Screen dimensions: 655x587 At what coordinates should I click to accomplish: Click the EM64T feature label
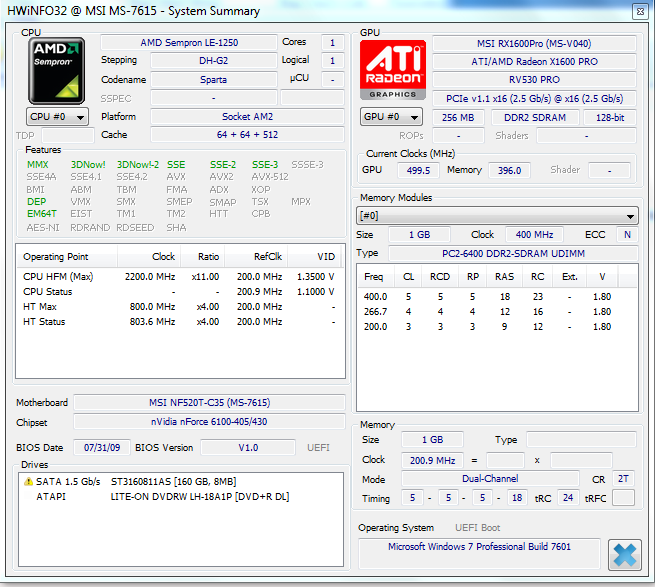[x=42, y=213]
